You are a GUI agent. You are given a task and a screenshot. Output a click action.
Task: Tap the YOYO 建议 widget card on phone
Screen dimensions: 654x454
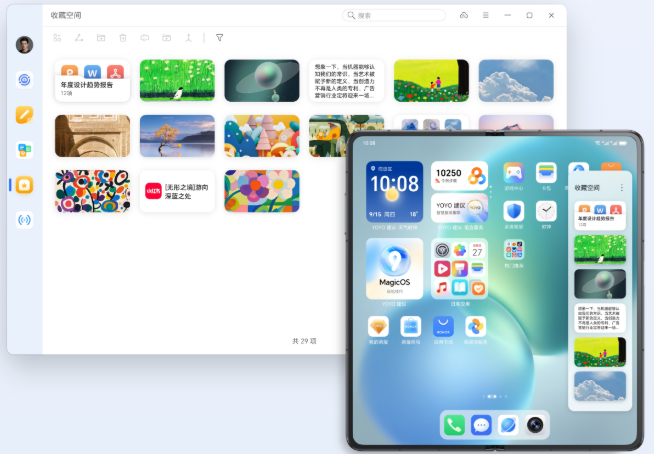pos(459,208)
